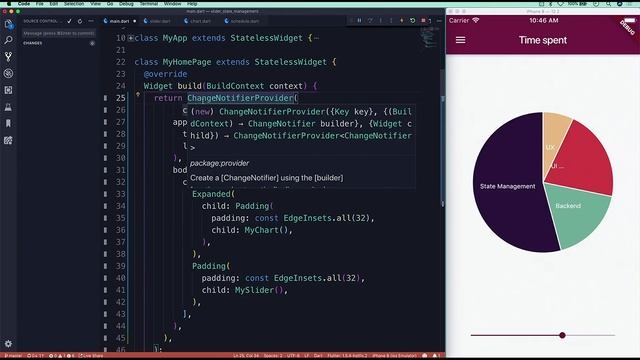This screenshot has width=640, height=360.
Task: Open the Test flask icon in the activity bar
Action: (x=9, y=107)
